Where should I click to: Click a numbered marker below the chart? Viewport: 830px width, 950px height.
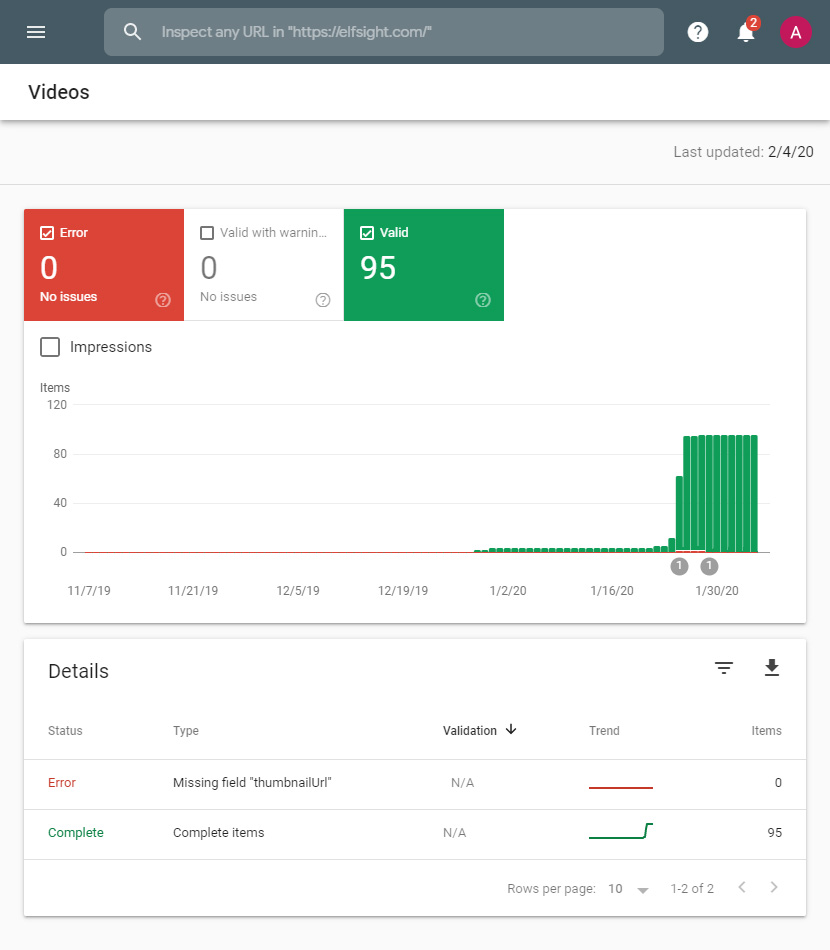pos(679,565)
